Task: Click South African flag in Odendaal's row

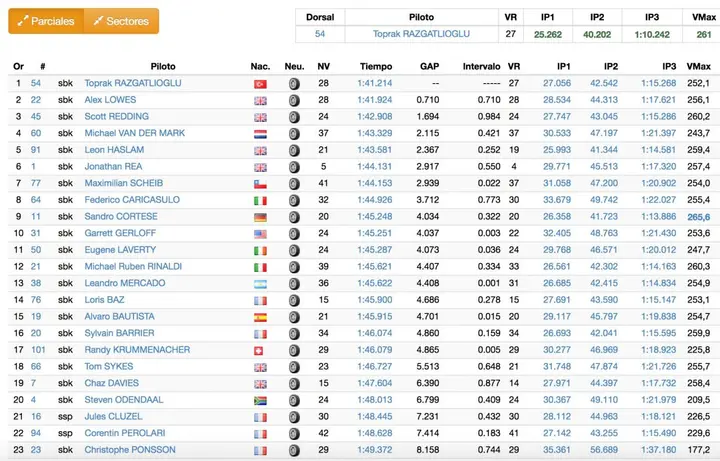Action: click(260, 401)
